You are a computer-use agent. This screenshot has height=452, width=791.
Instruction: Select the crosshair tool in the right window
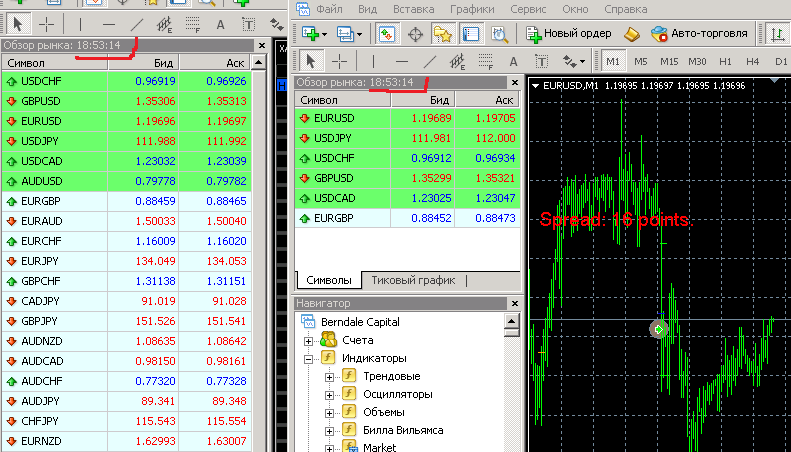coord(340,62)
